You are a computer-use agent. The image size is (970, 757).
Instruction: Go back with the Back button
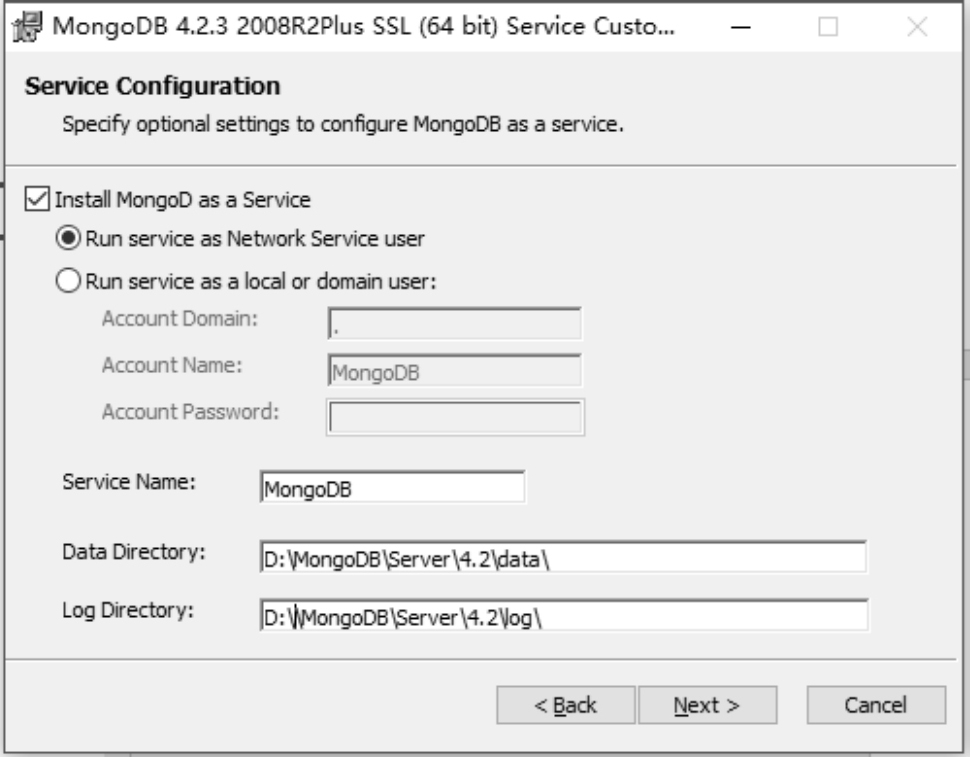click(x=565, y=705)
